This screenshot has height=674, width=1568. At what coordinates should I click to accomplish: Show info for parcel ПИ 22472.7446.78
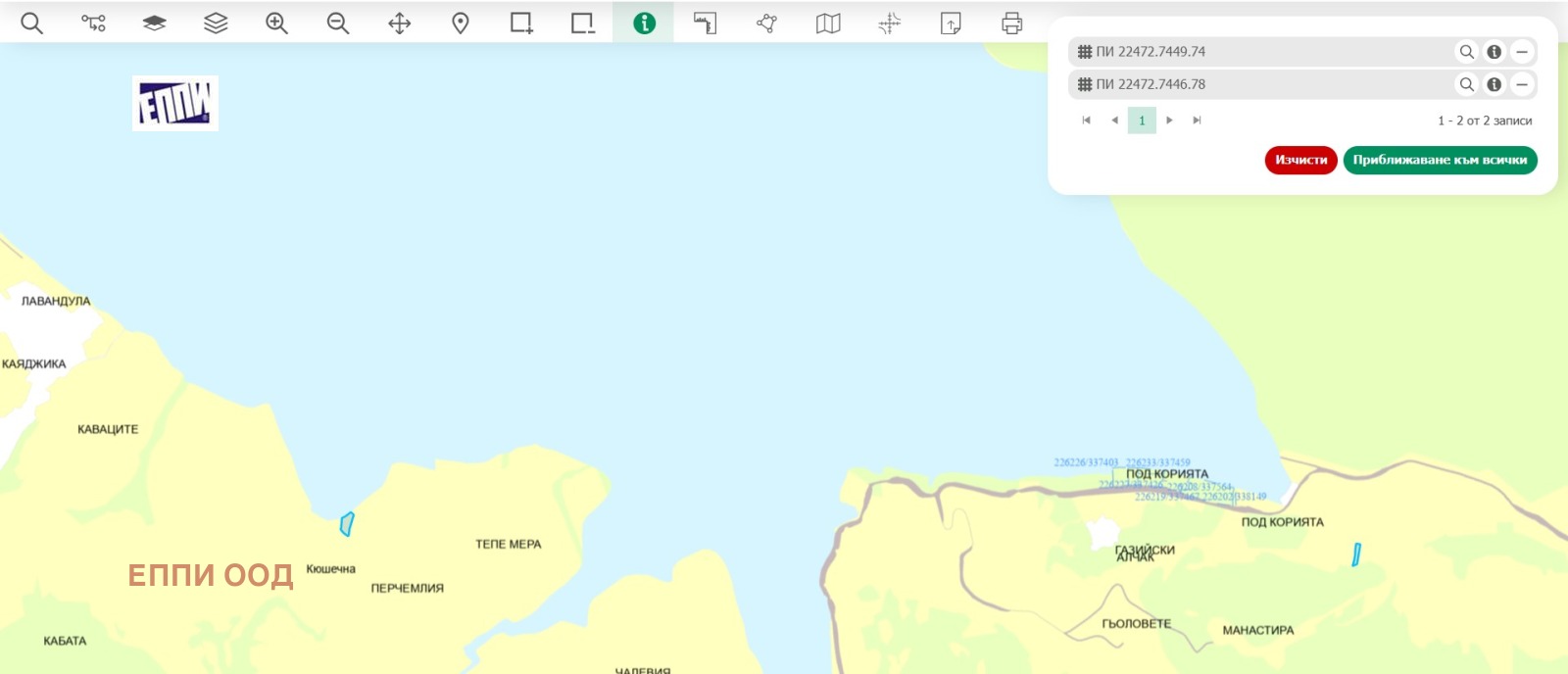point(1494,84)
